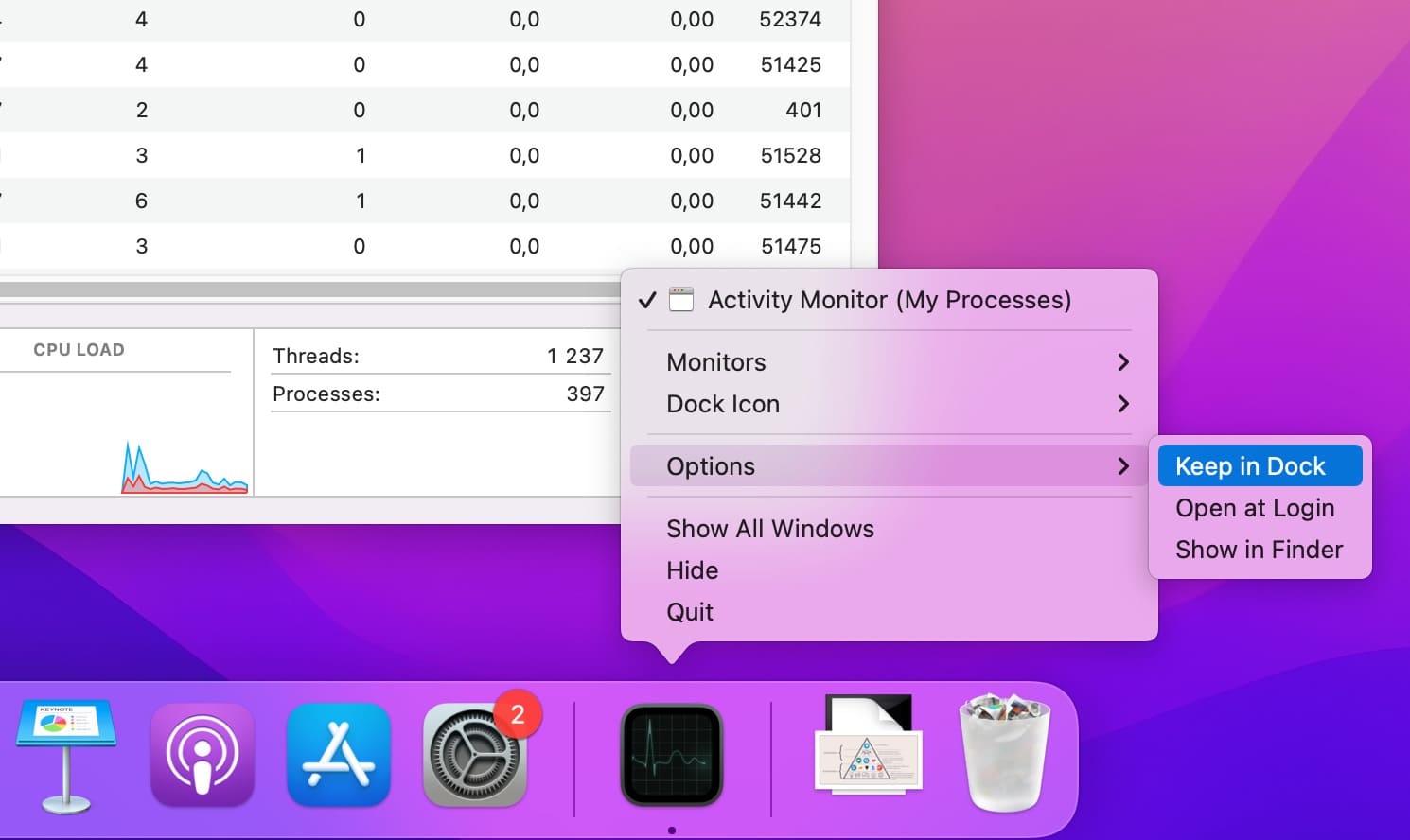Open System Preferences with badge 2

click(x=475, y=755)
